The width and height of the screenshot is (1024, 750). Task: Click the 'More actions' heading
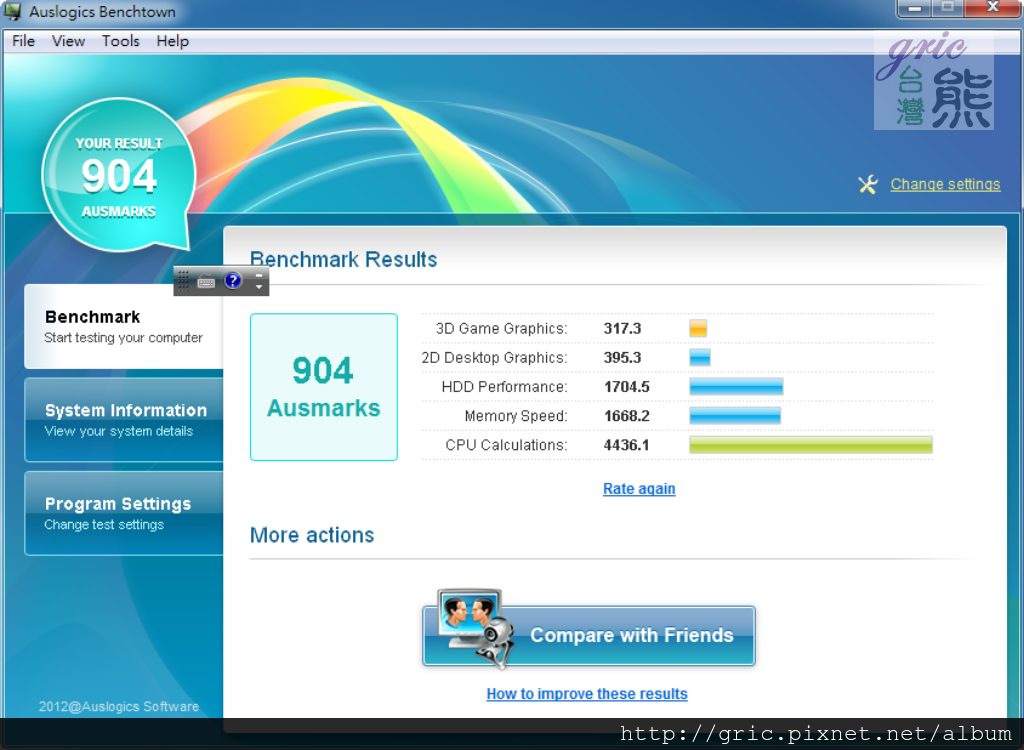coord(312,535)
